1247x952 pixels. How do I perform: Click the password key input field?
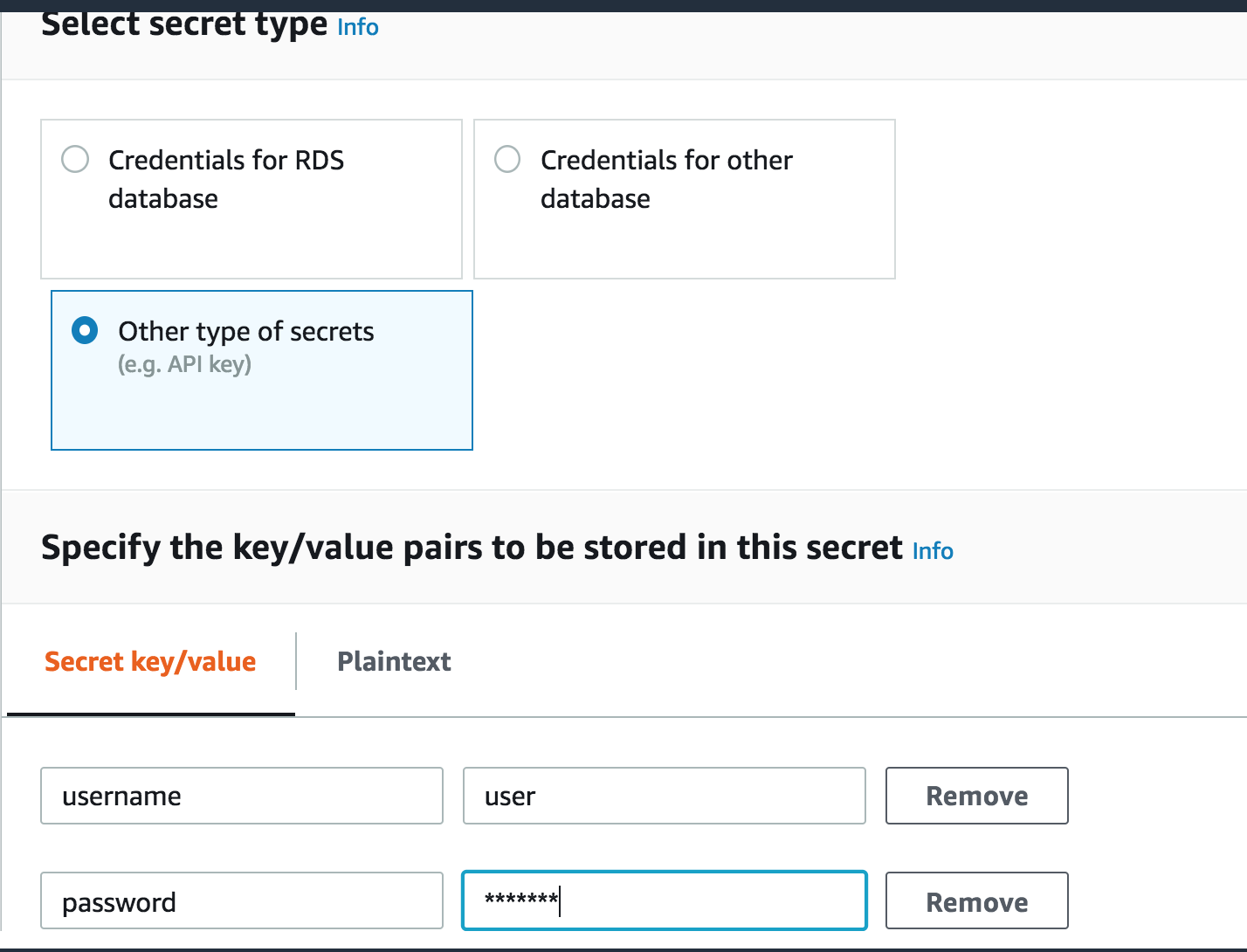[242, 900]
